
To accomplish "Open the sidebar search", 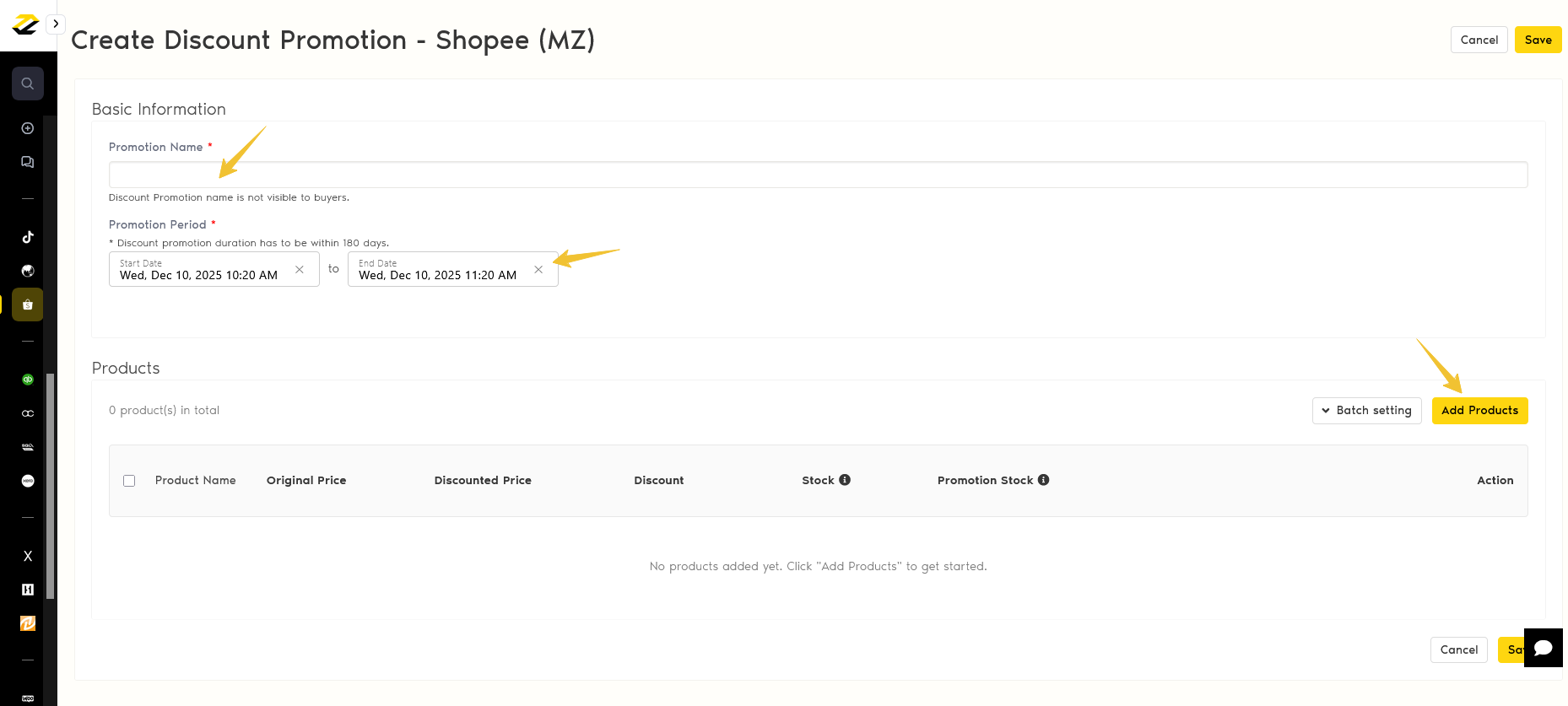I will [28, 84].
